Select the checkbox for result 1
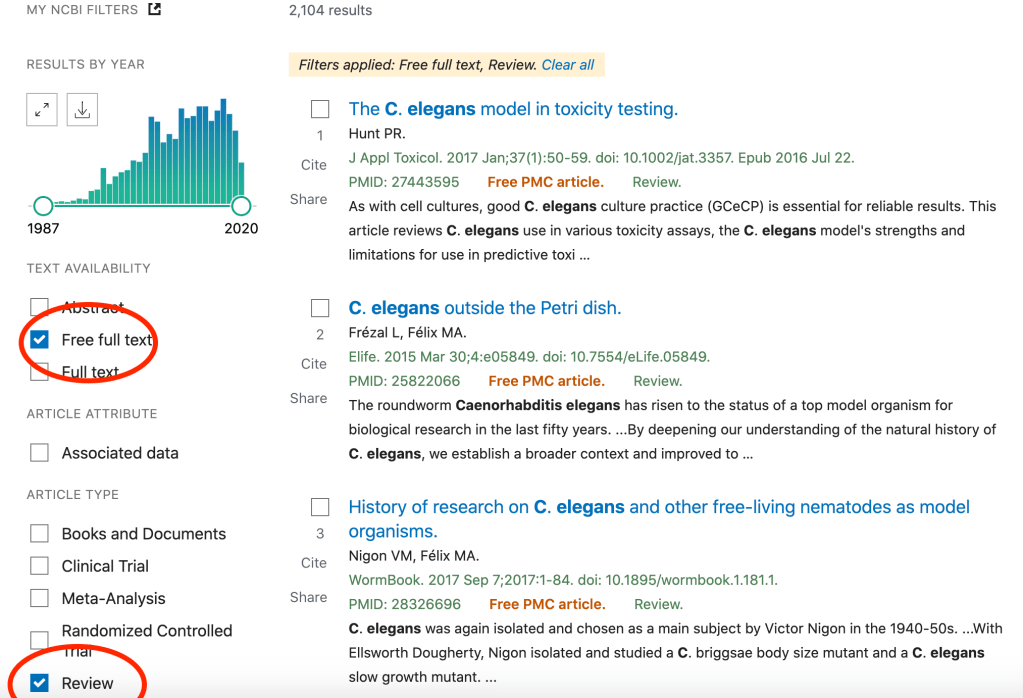The width and height of the screenshot is (1023, 698). click(x=320, y=109)
